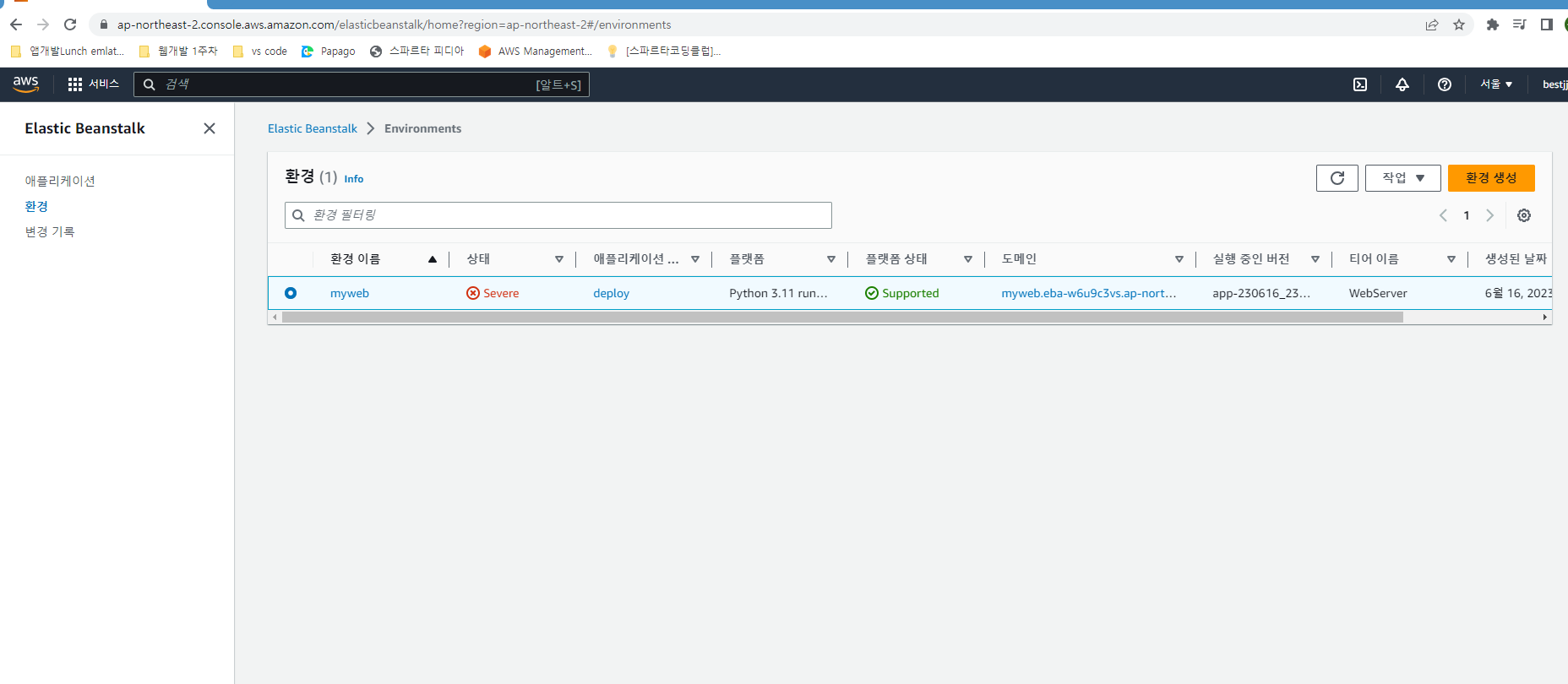Screen dimensions: 1568x684
Task: Open the Papago bookmark
Action: pyautogui.click(x=329, y=52)
